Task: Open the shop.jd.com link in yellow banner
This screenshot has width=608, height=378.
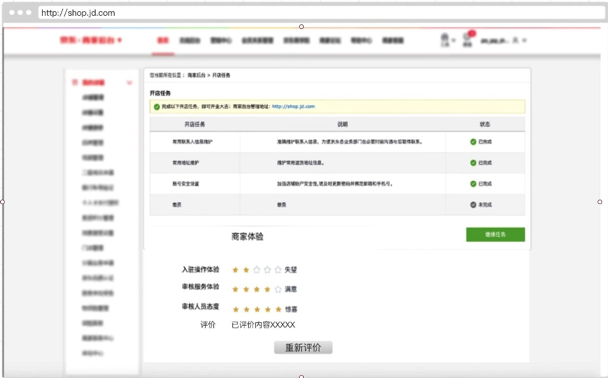Action: coord(293,106)
